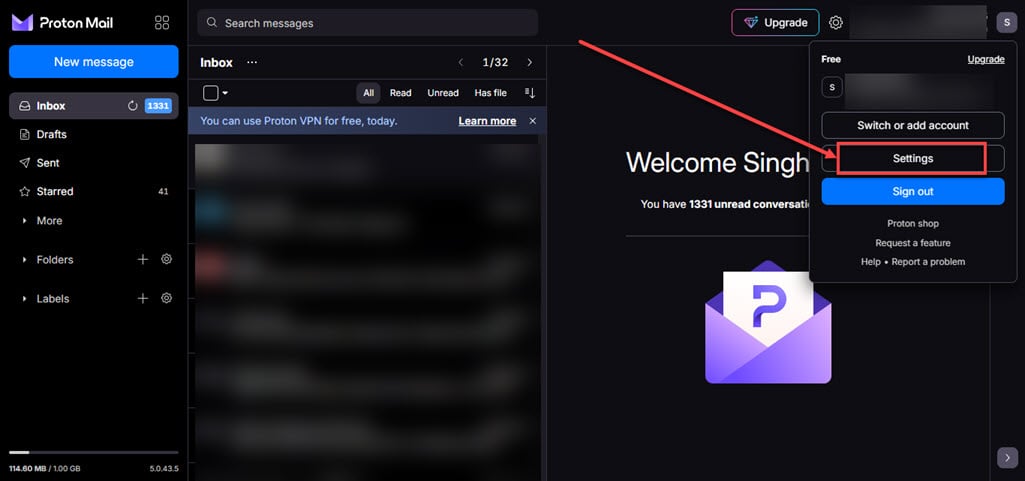Click the Drafts document icon
Image resolution: width=1025 pixels, height=481 pixels.
click(25, 135)
